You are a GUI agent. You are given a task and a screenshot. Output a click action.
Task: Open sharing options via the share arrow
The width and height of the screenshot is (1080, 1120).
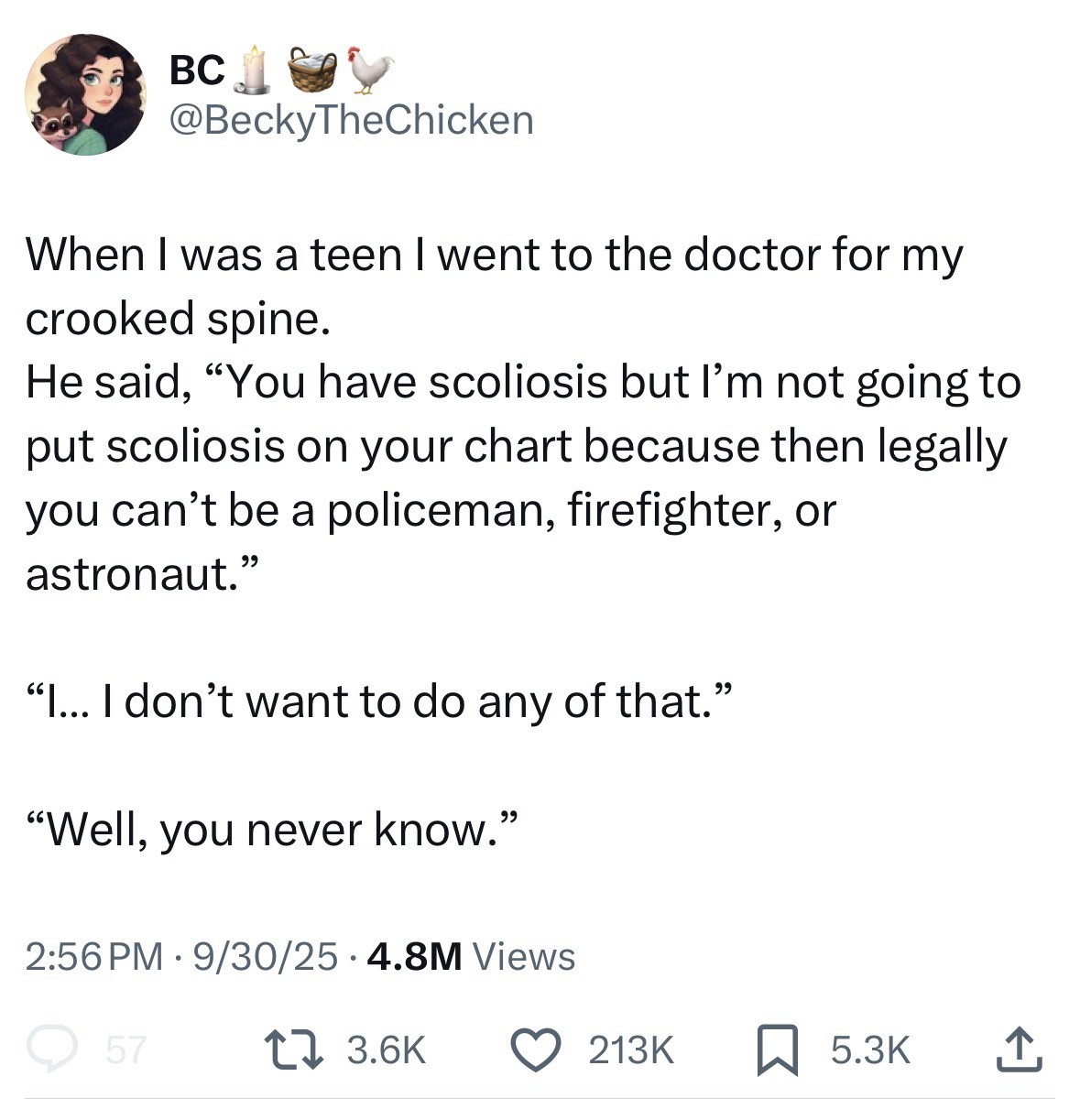point(1020,1050)
